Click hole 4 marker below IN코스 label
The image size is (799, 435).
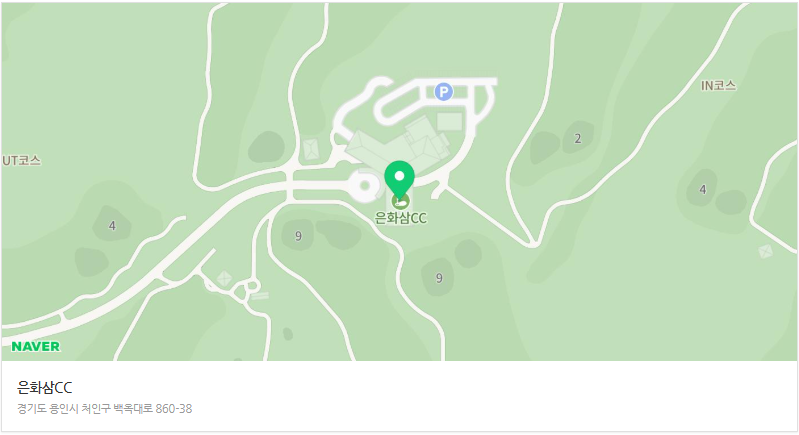click(703, 189)
